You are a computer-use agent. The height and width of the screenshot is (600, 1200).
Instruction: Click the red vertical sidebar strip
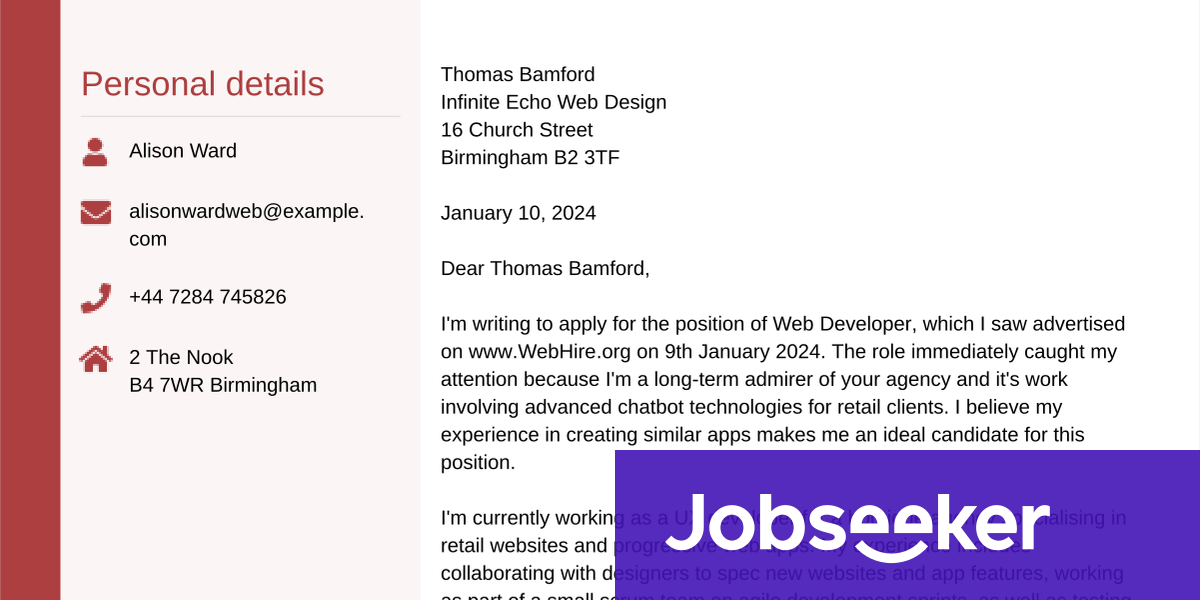point(30,300)
